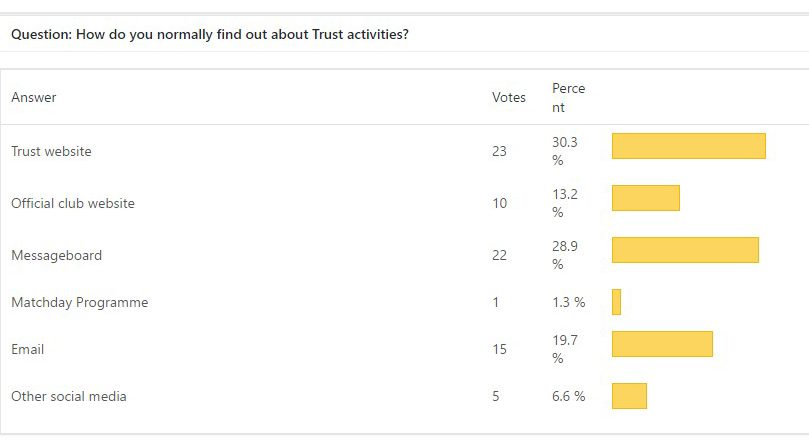809x447 pixels.
Task: Click the Messageboard yellow percentage bar
Action: pos(685,250)
